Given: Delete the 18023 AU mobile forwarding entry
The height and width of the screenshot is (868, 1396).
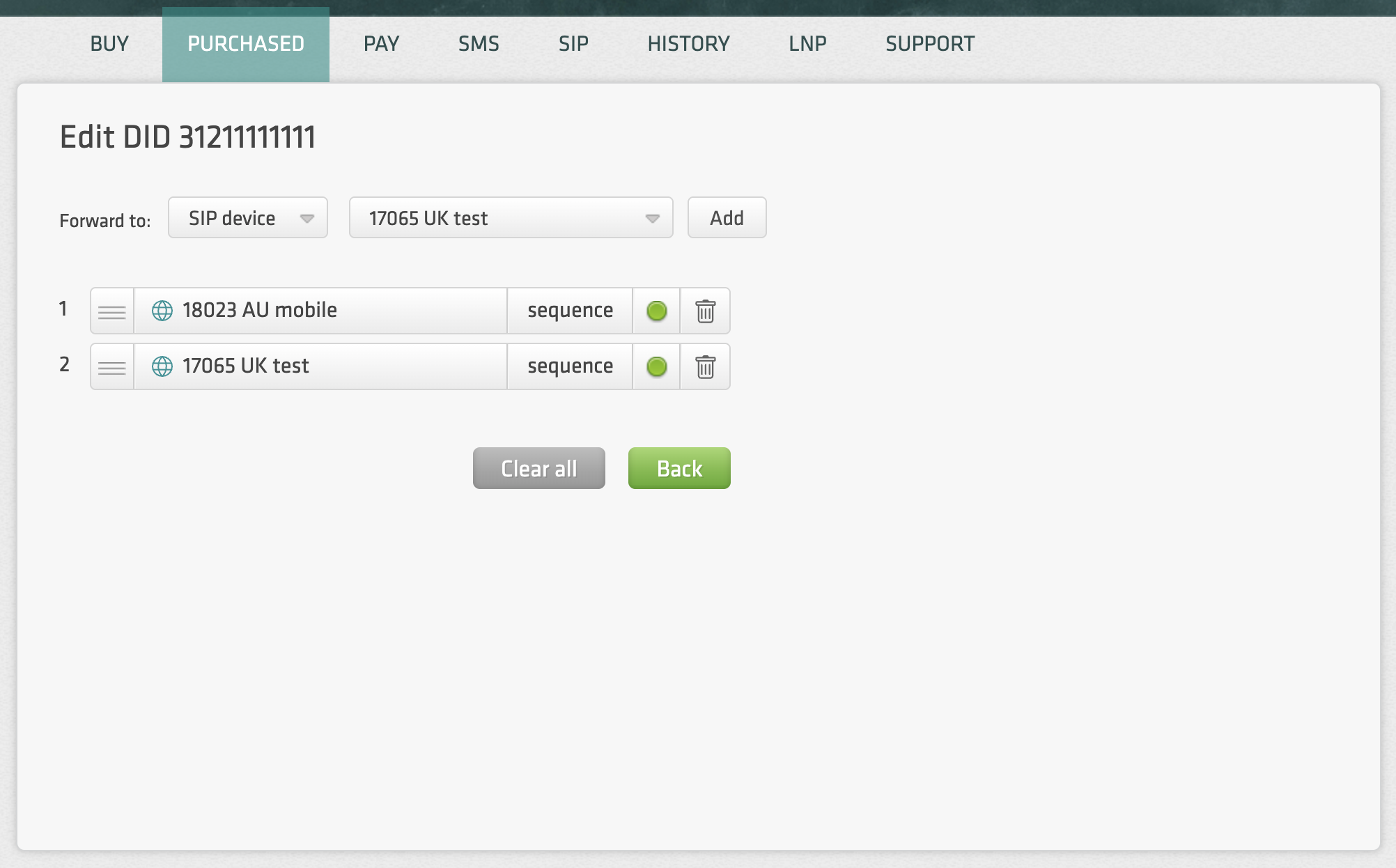Looking at the screenshot, I should tap(705, 311).
